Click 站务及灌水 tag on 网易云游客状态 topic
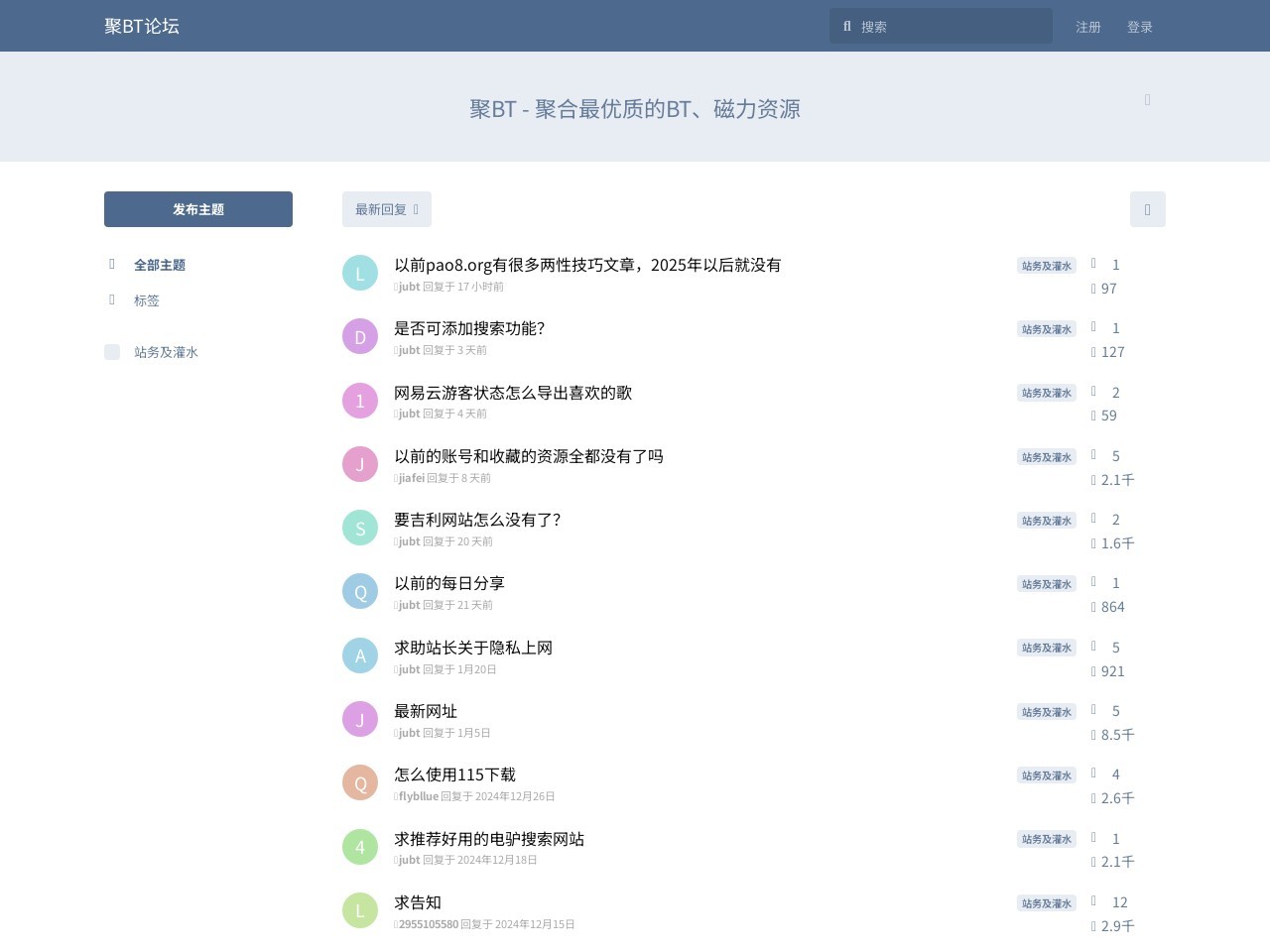1270x952 pixels. click(1047, 393)
